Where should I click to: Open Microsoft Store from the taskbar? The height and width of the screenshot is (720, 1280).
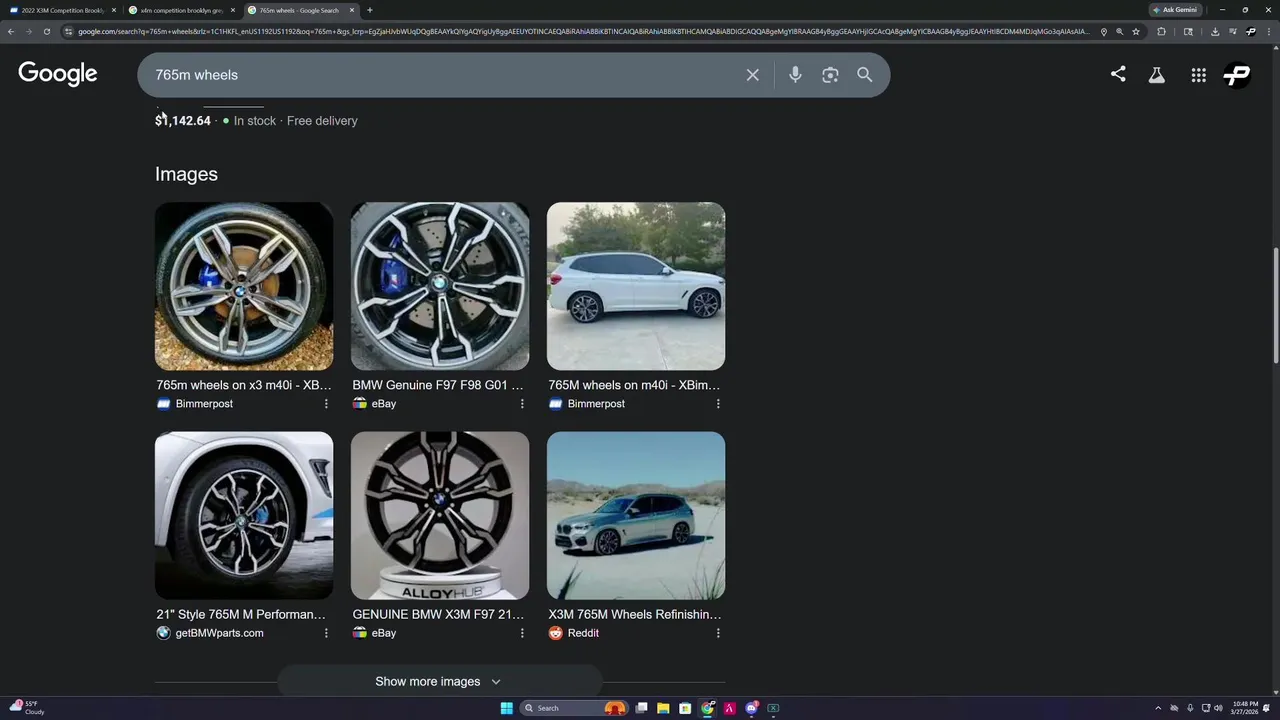click(685, 708)
